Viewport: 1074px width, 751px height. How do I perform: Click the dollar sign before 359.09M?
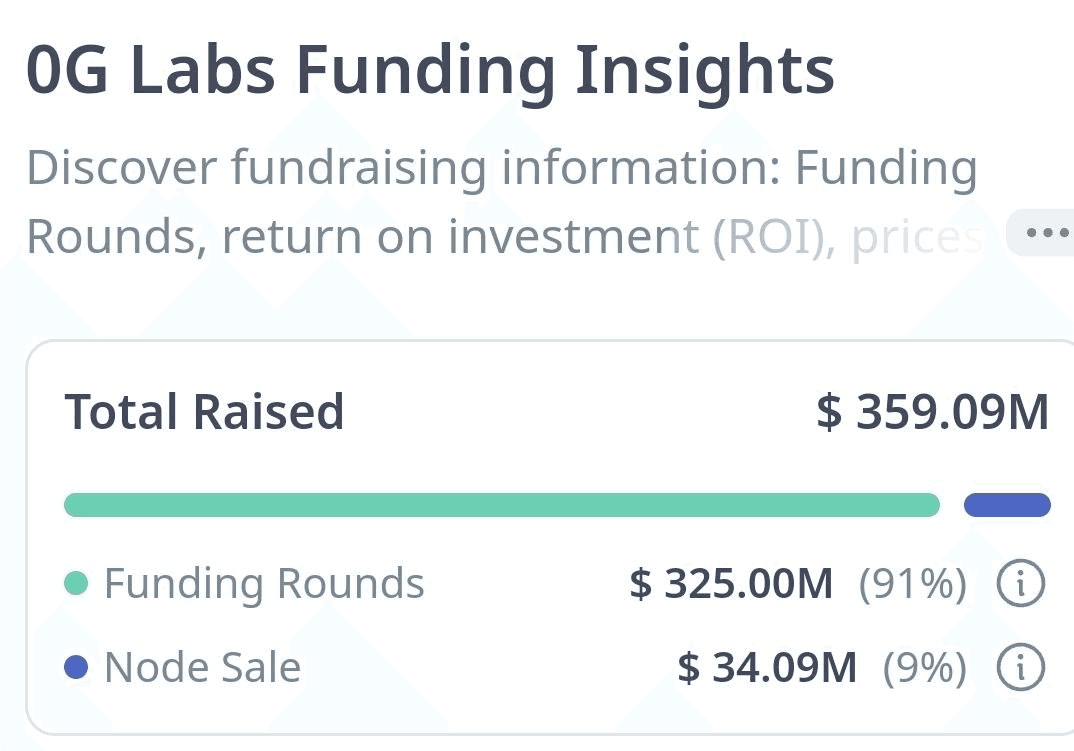point(829,412)
